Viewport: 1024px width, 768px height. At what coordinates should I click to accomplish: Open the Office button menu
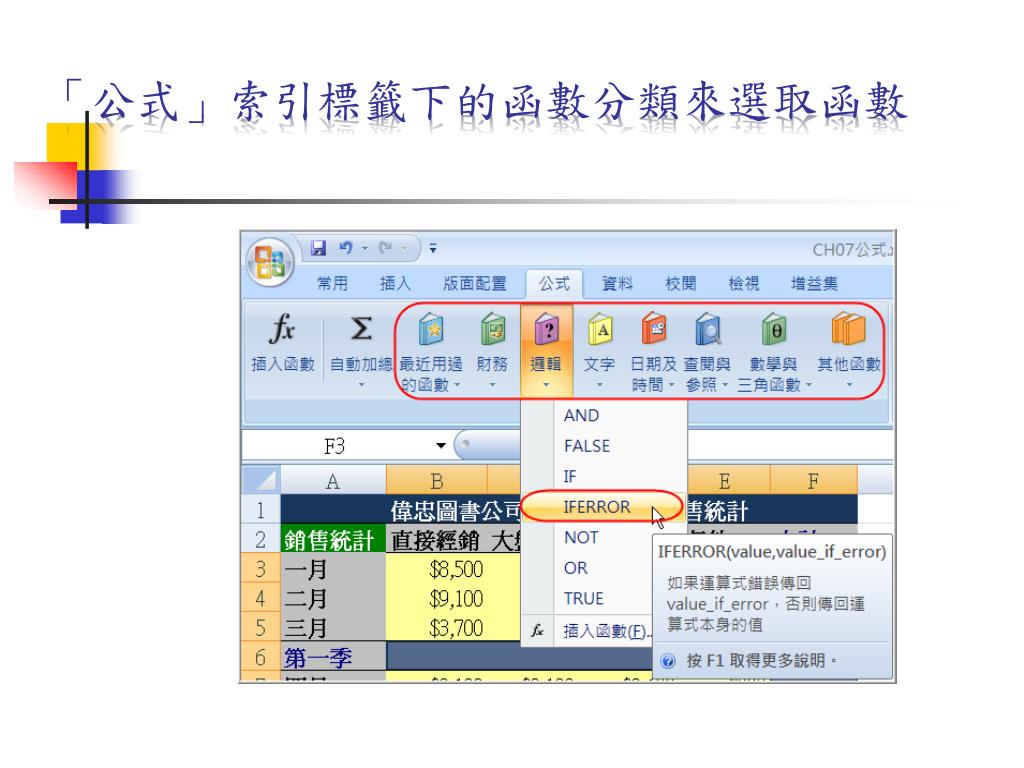click(x=270, y=262)
